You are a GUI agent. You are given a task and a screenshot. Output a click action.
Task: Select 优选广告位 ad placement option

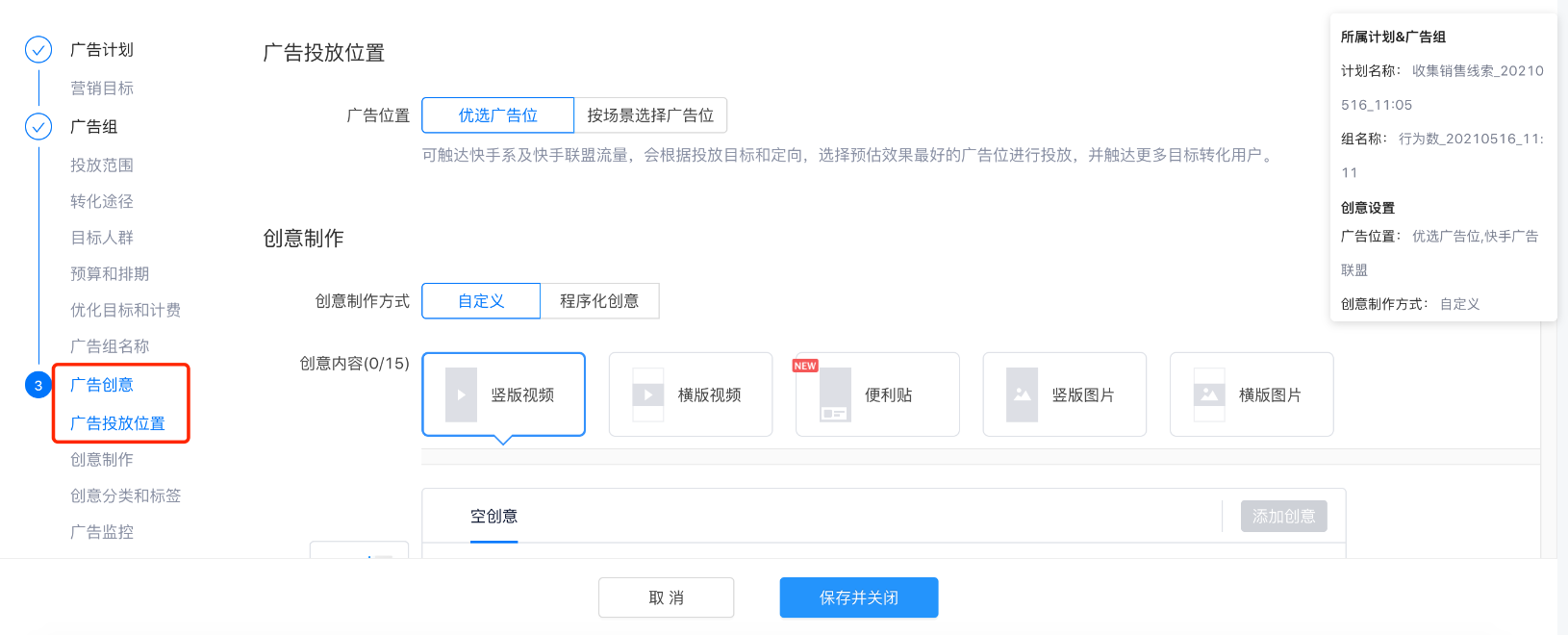click(498, 115)
